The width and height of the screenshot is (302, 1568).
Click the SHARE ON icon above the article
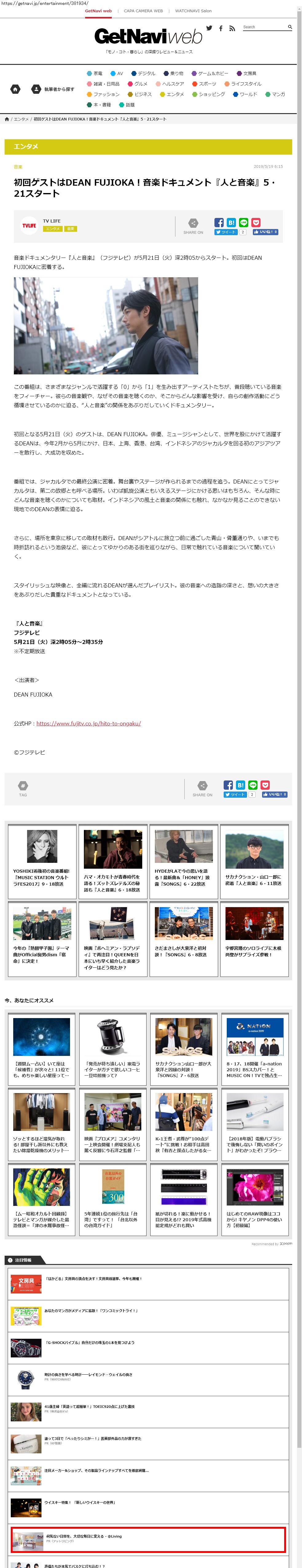click(x=193, y=223)
